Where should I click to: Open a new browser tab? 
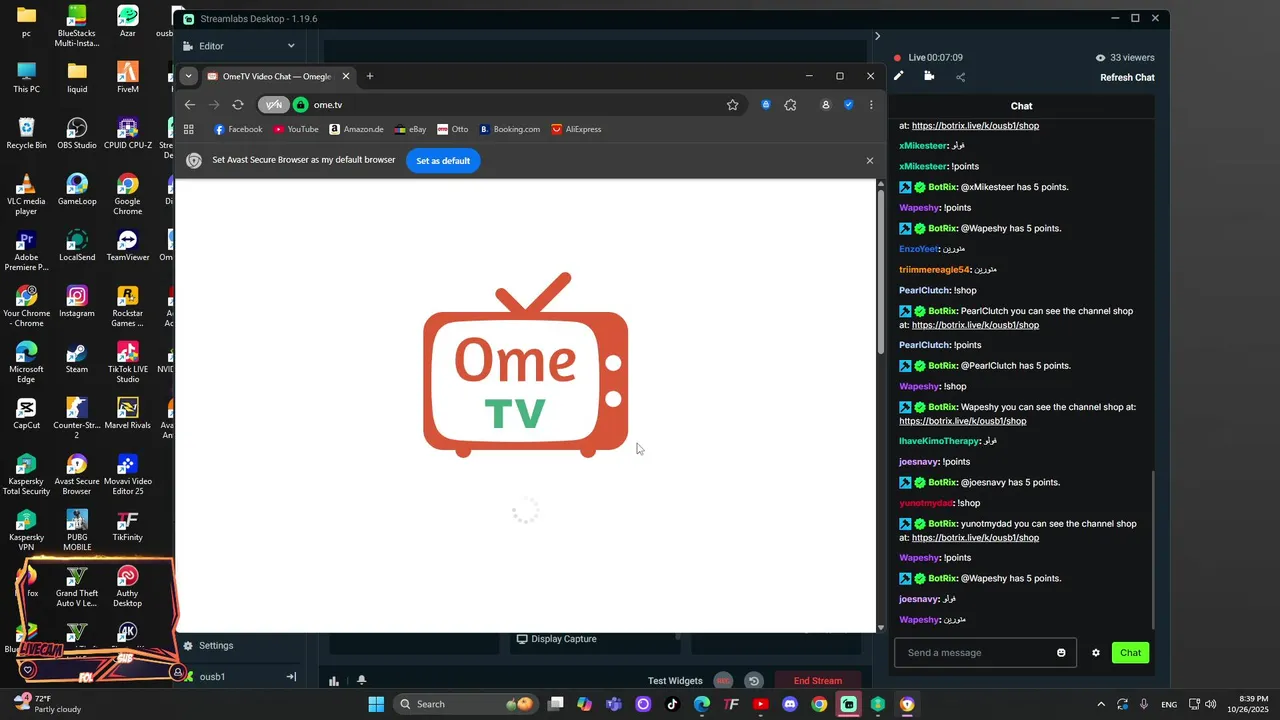click(370, 76)
